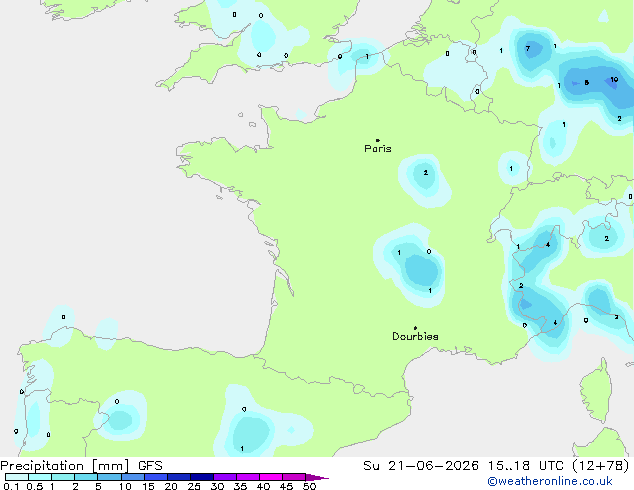The width and height of the screenshot is (634, 490).
Task: Pick the 15–20 mm royal blue legend swatch
Action: click(156, 477)
